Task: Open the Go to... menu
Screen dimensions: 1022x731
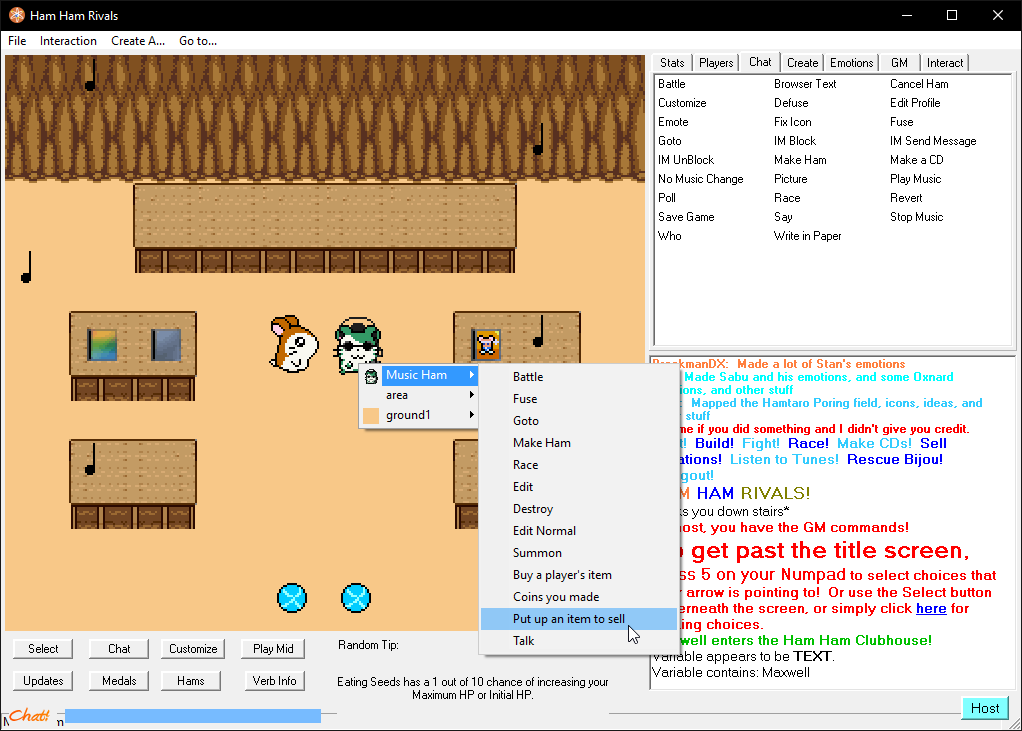Action: point(198,40)
